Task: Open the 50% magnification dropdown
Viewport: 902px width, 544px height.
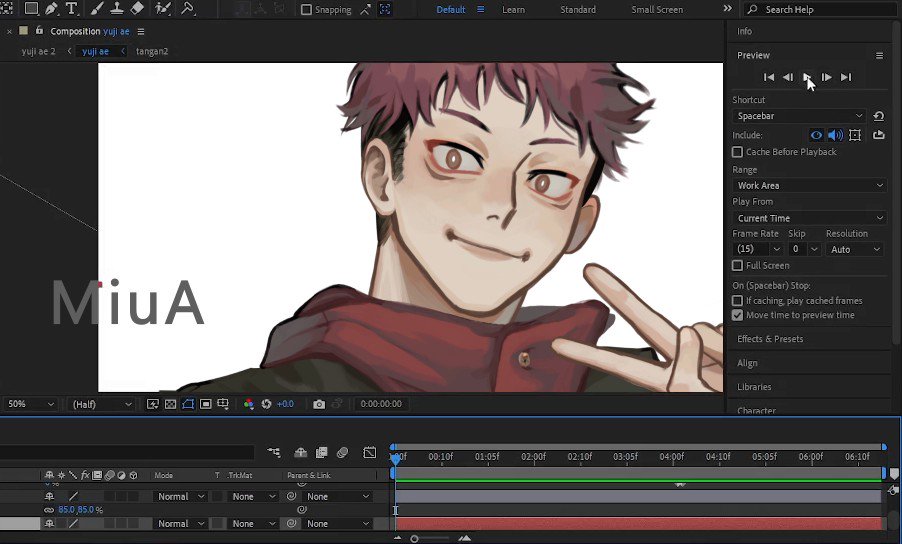Action: coord(30,404)
